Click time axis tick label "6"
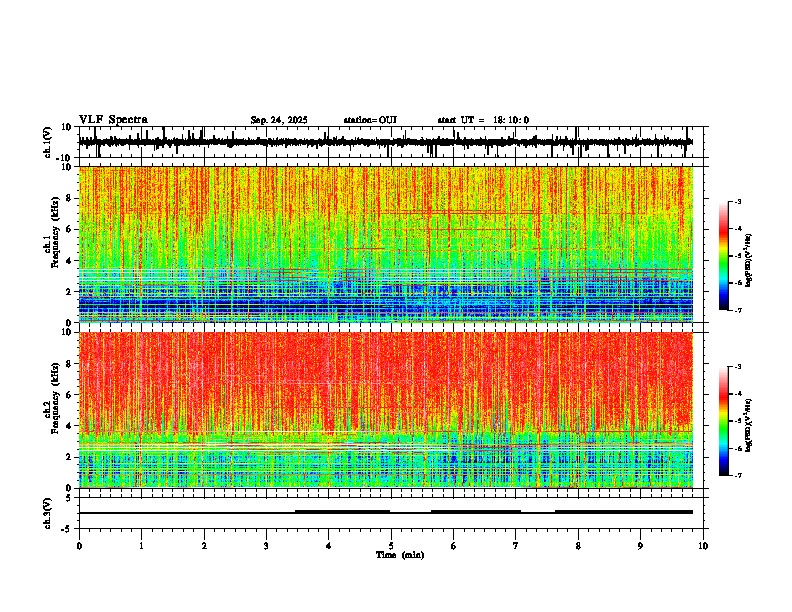792x612 pixels. pyautogui.click(x=454, y=546)
